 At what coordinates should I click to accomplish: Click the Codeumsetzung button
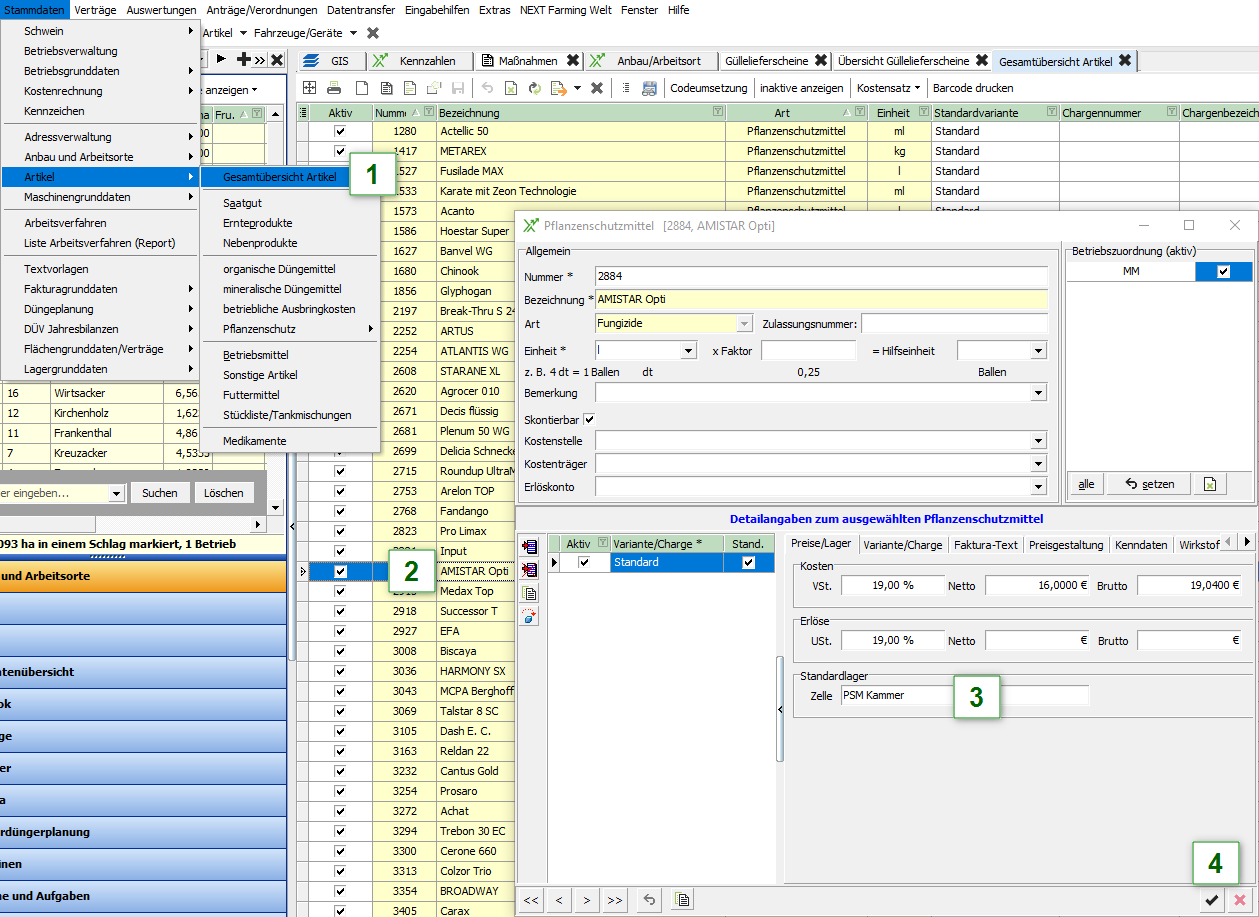pos(708,88)
